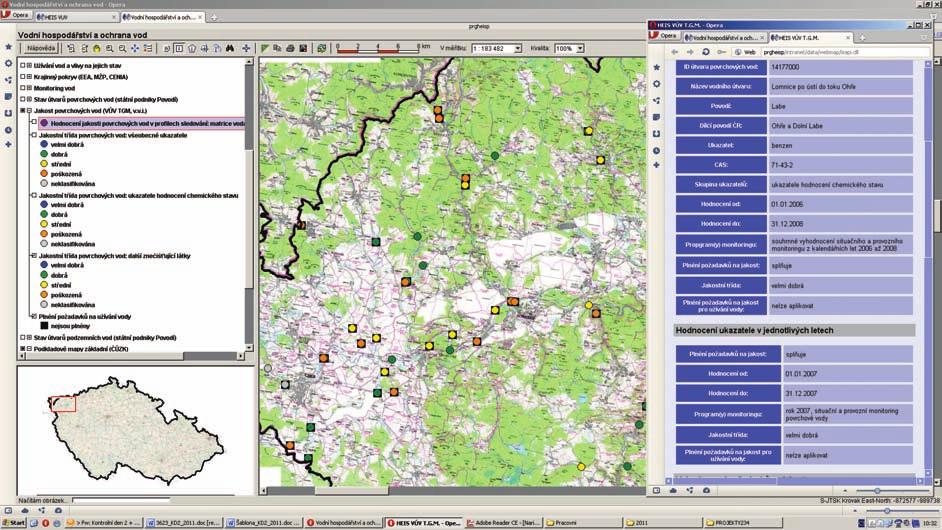
Task: Click the printer icon in map toolbar
Action: click(x=290, y=48)
